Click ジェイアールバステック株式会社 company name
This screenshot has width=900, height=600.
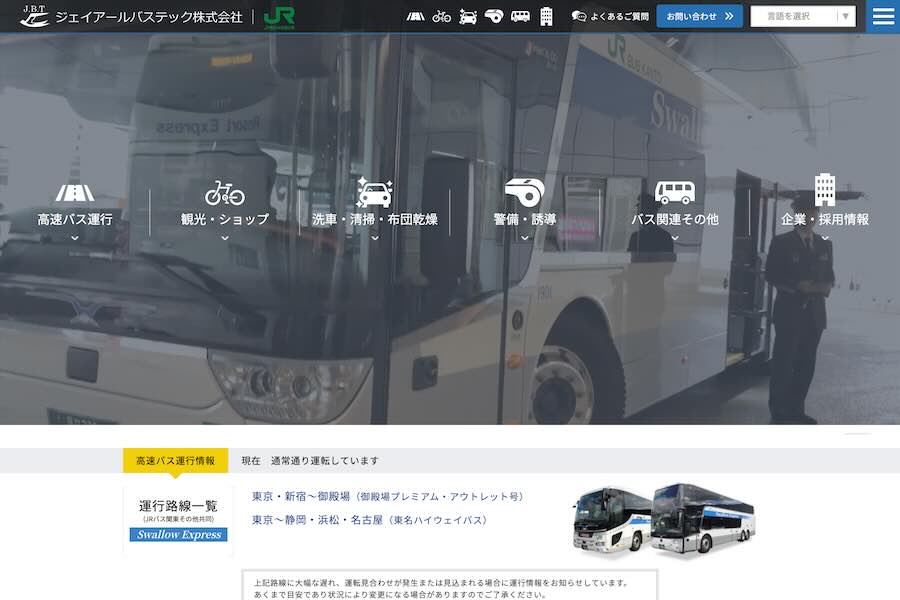pos(149,17)
